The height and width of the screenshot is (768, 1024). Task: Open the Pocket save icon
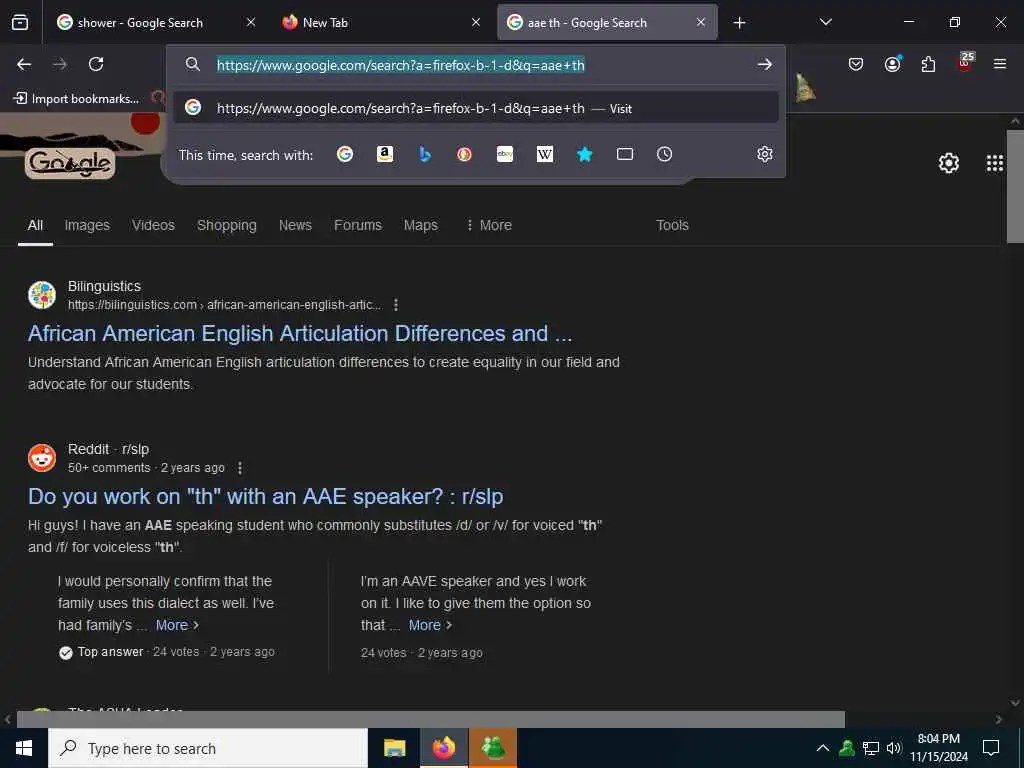pyautogui.click(x=856, y=64)
